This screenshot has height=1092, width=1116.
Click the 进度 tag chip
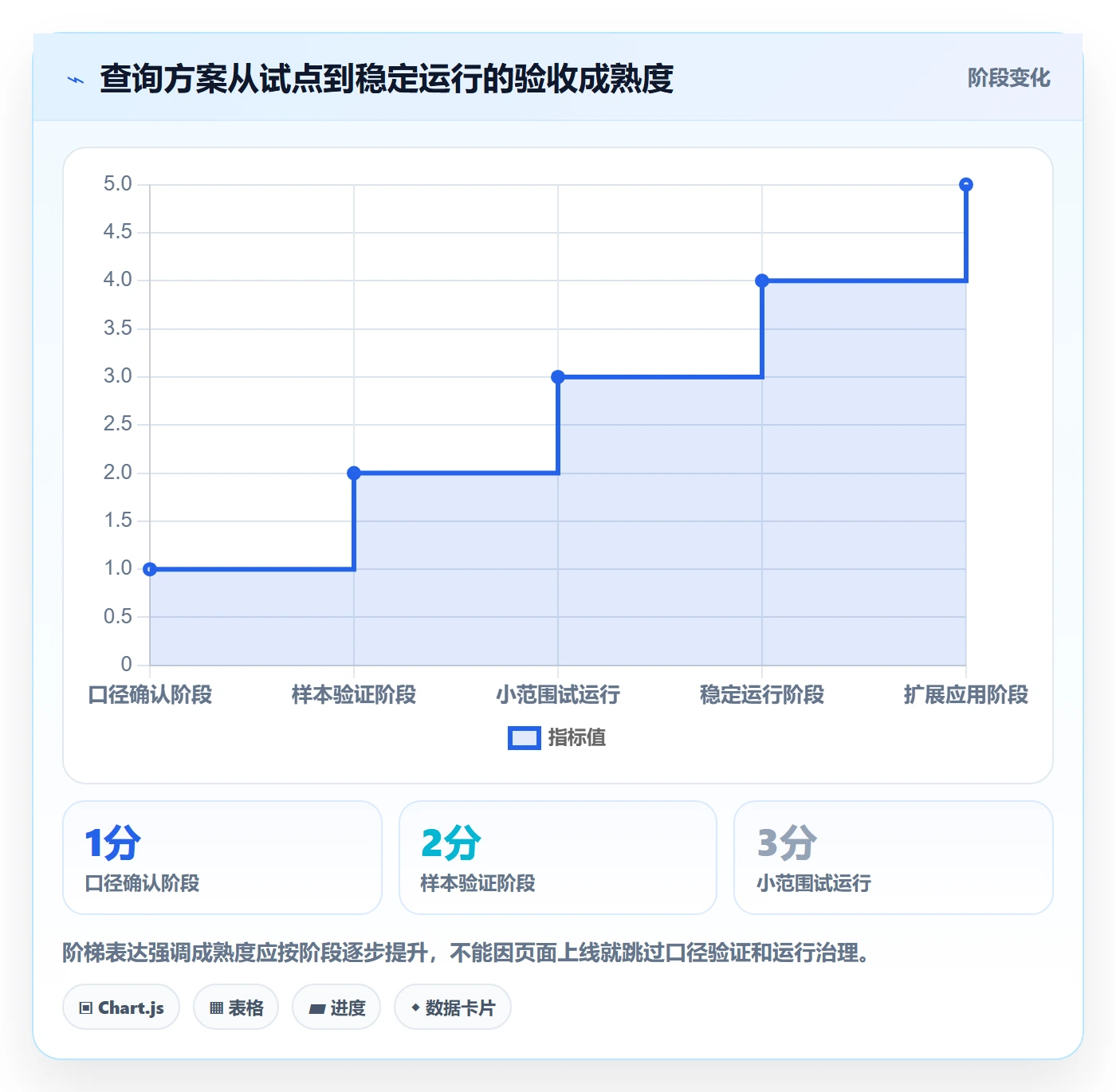point(336,1008)
